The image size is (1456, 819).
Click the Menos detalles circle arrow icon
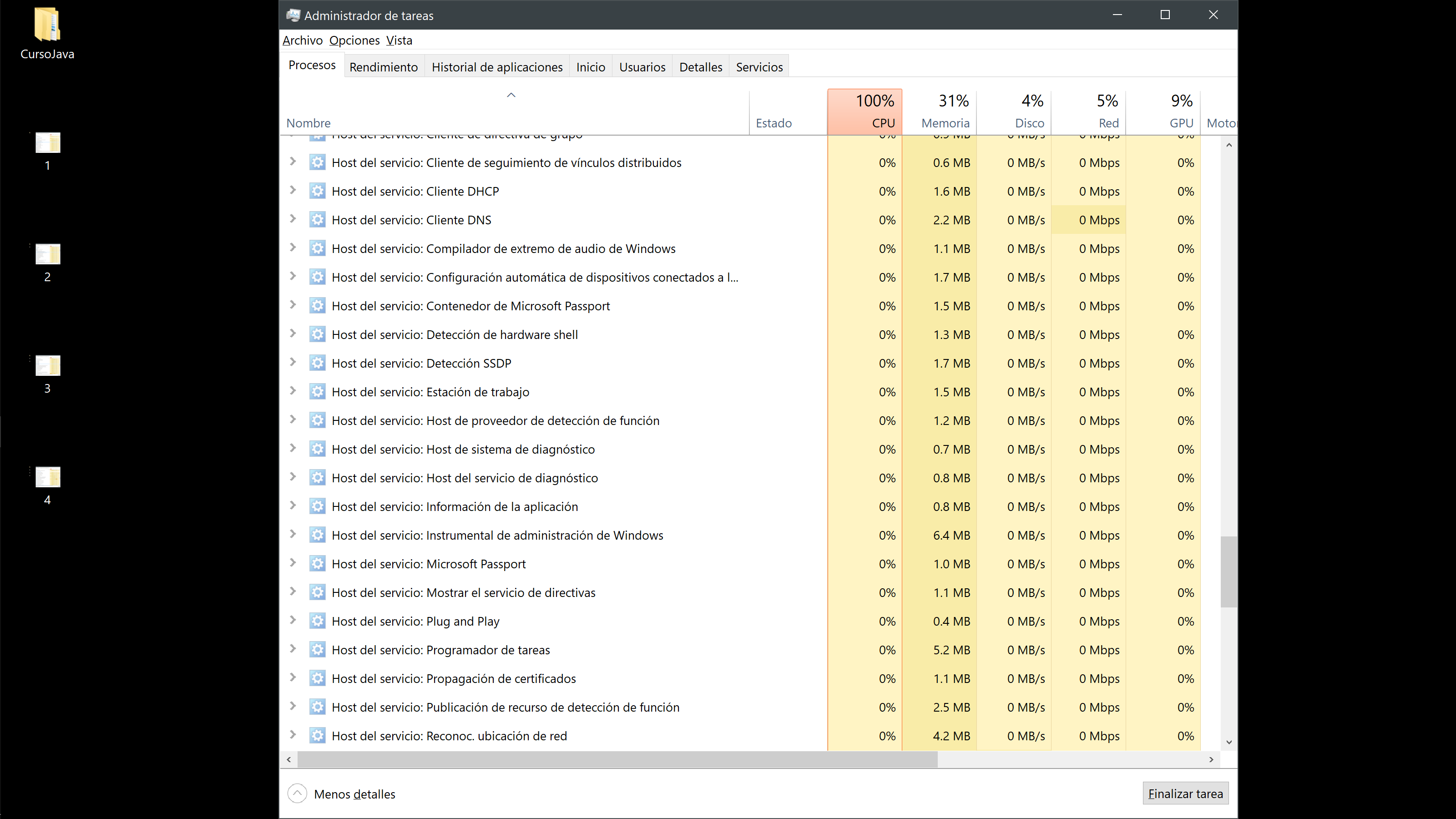[x=297, y=794]
